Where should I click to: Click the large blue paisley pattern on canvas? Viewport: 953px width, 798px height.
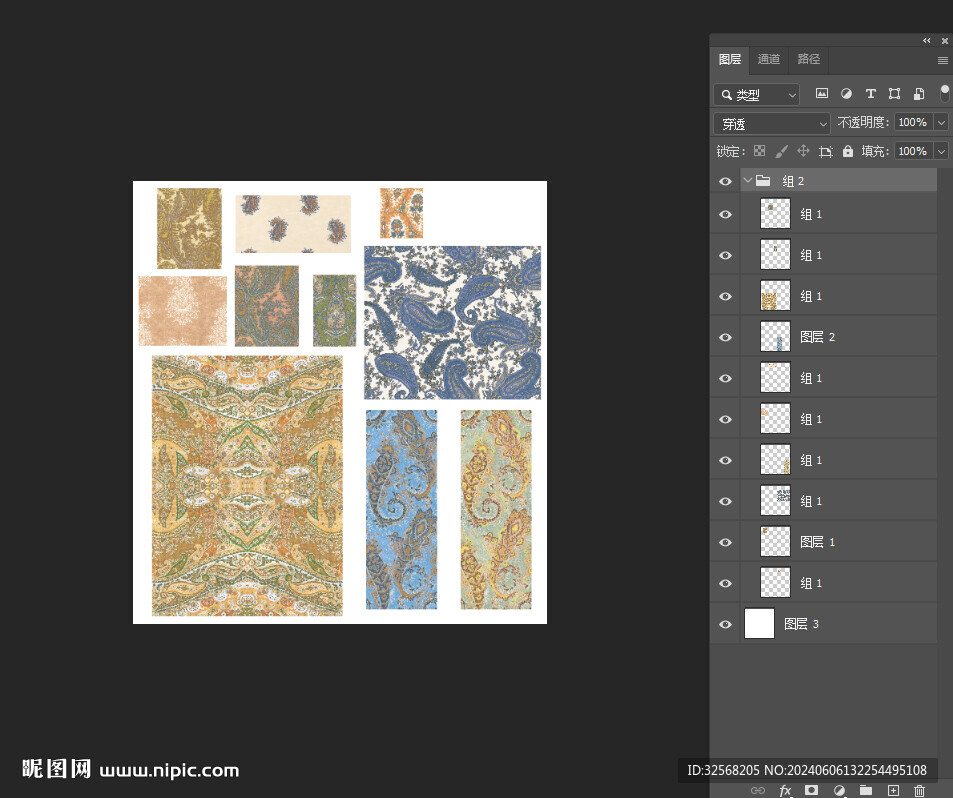(452, 323)
